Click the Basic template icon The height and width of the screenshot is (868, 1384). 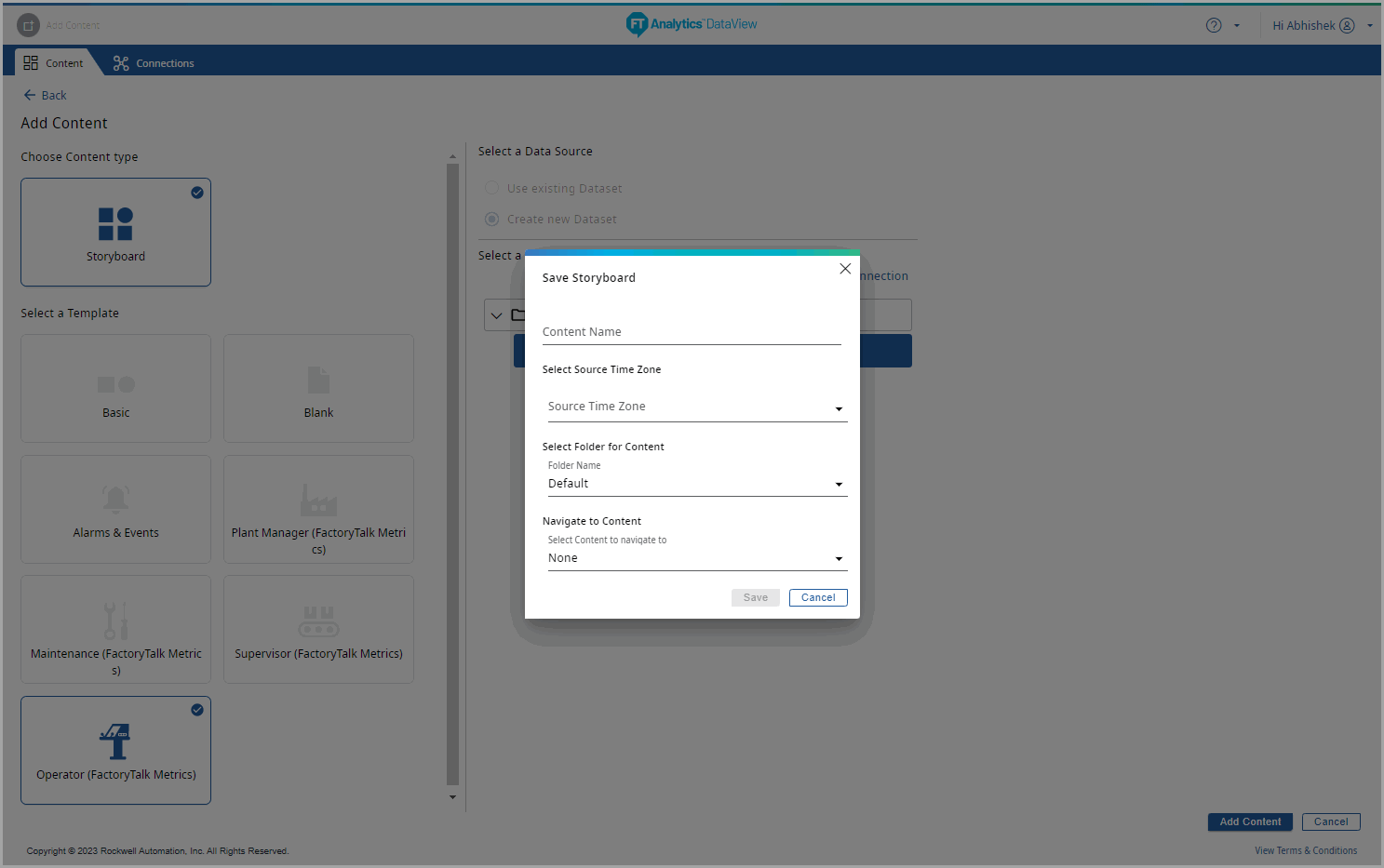(x=116, y=384)
